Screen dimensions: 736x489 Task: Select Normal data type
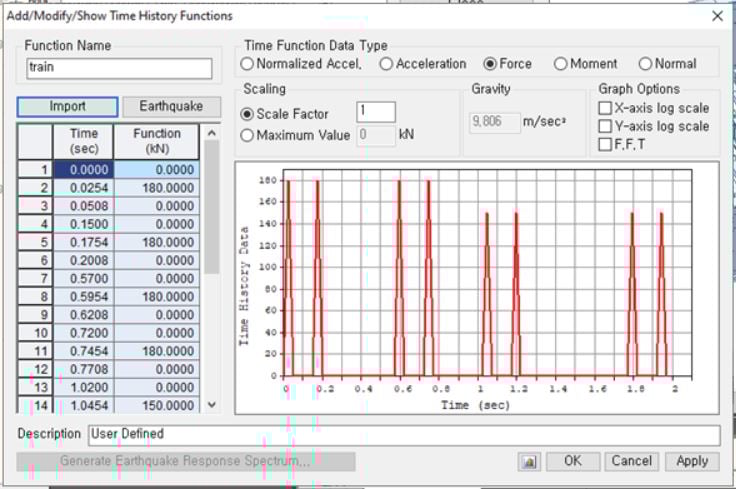point(667,64)
